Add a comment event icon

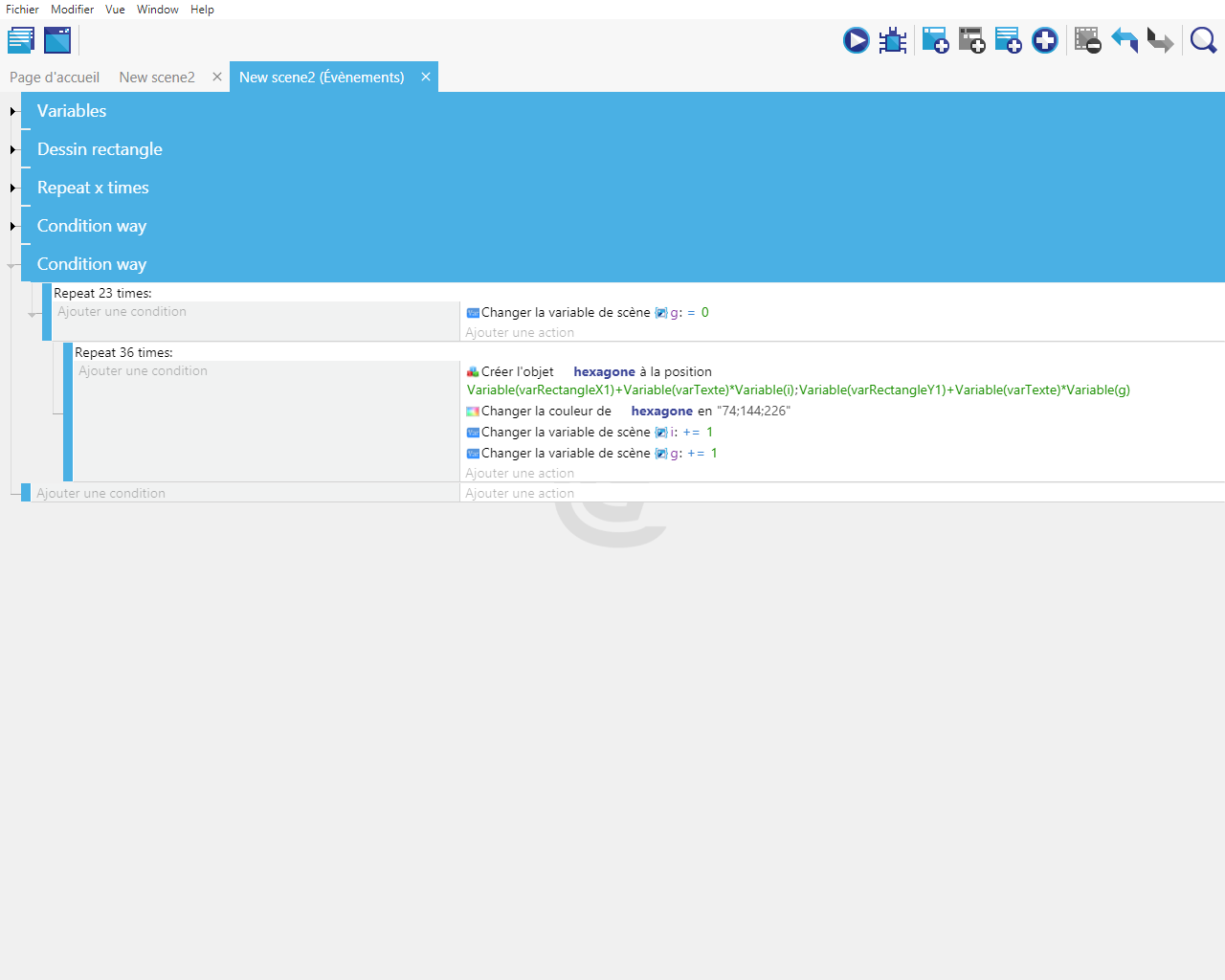pos(1008,40)
